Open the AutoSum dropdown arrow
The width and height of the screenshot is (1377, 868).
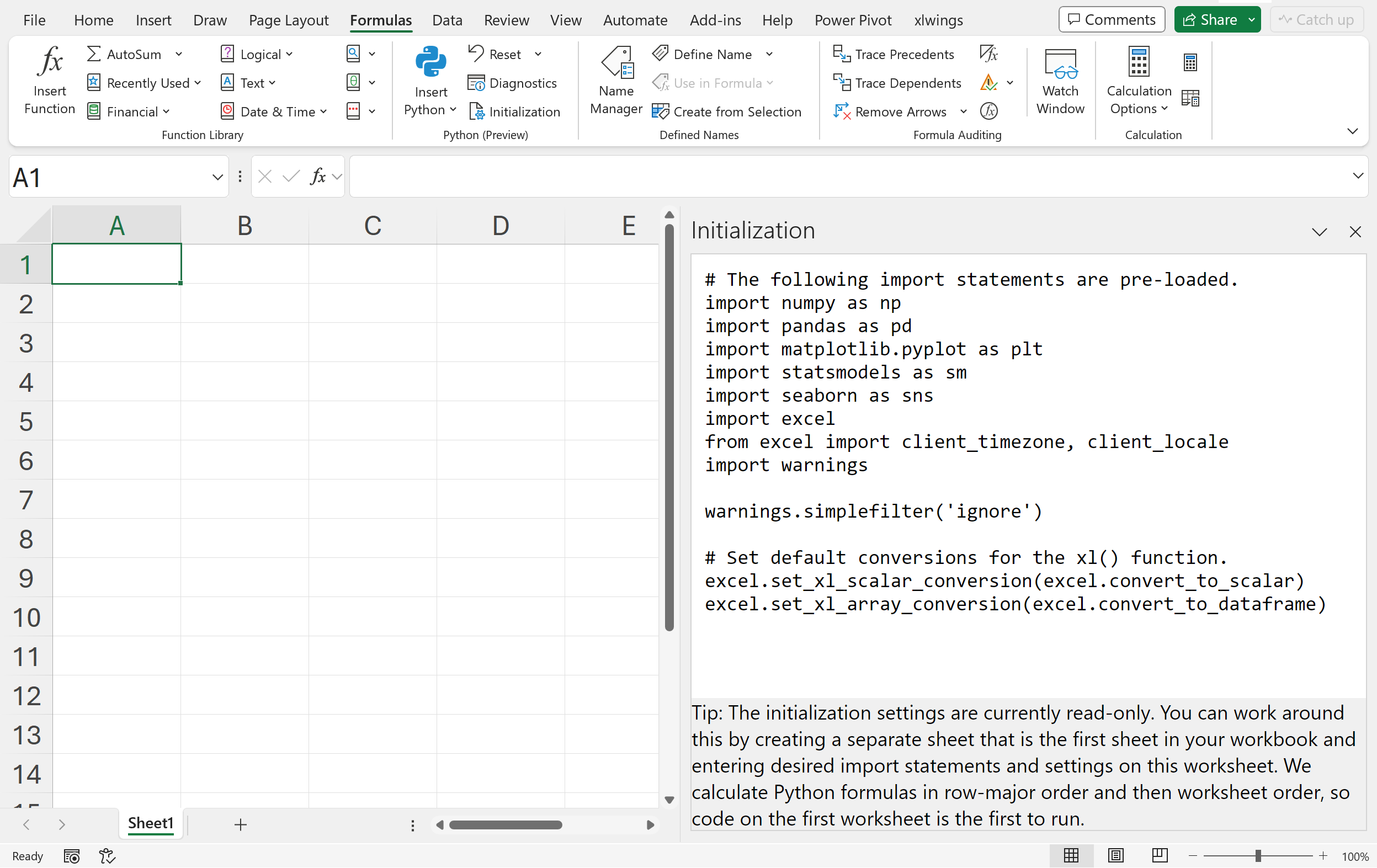179,54
